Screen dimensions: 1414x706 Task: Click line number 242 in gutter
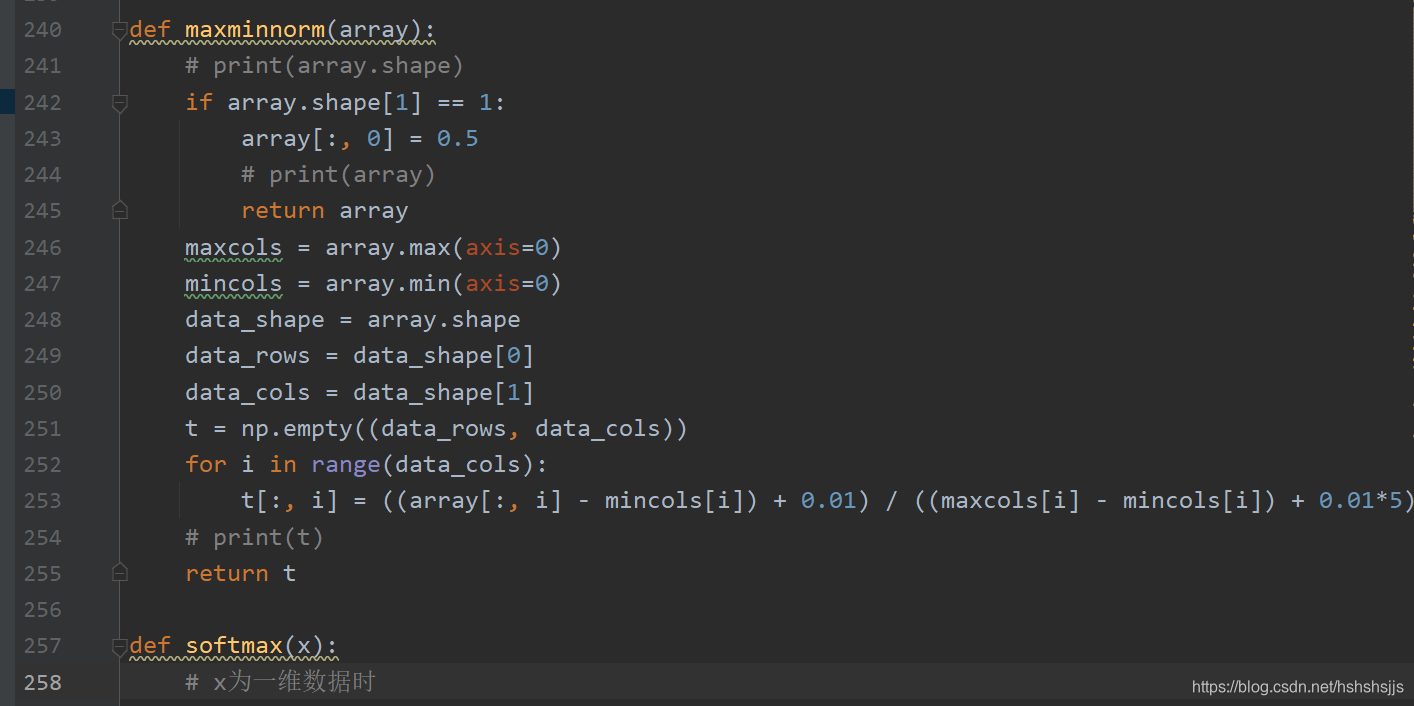42,102
